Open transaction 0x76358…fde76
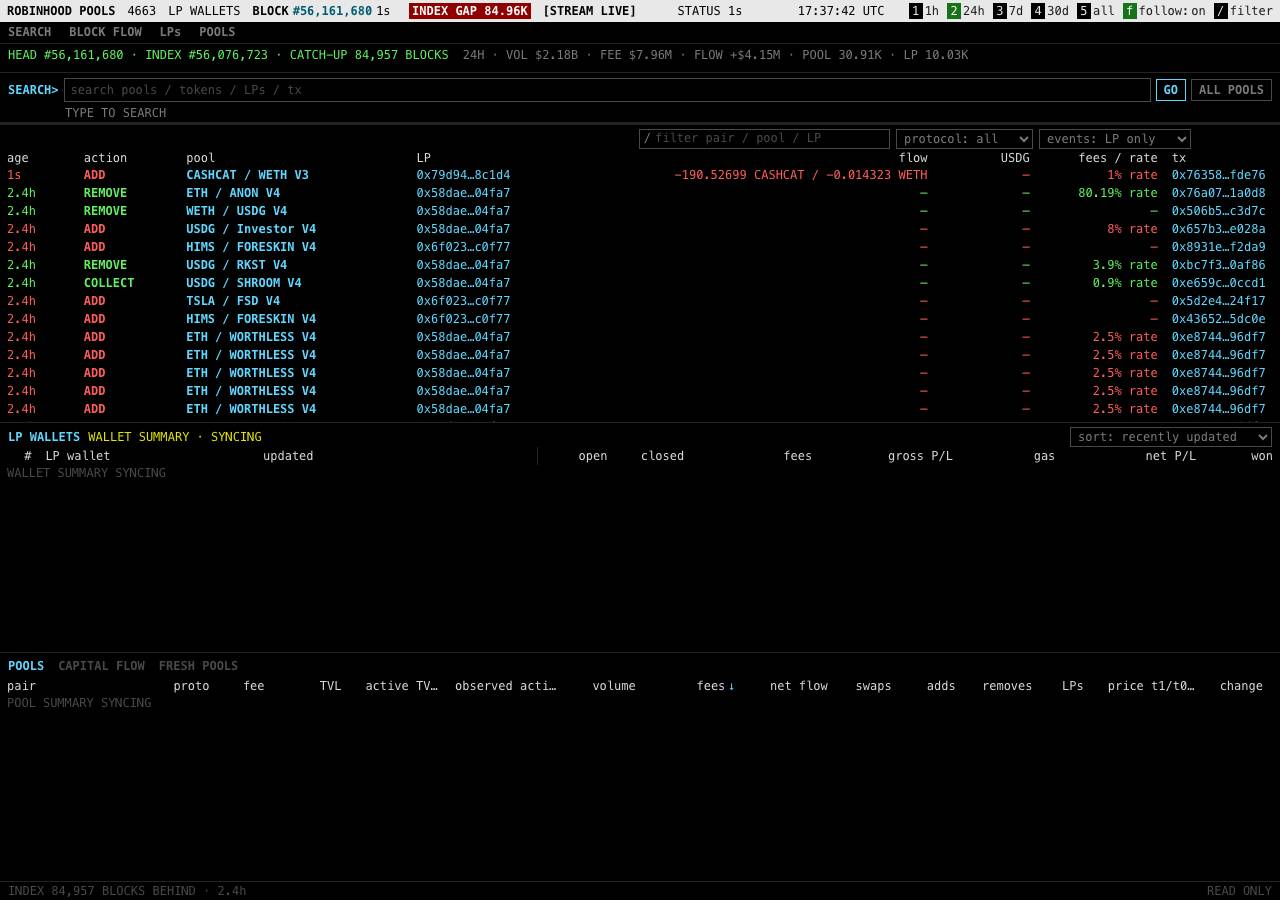The height and width of the screenshot is (900, 1280). point(1218,175)
